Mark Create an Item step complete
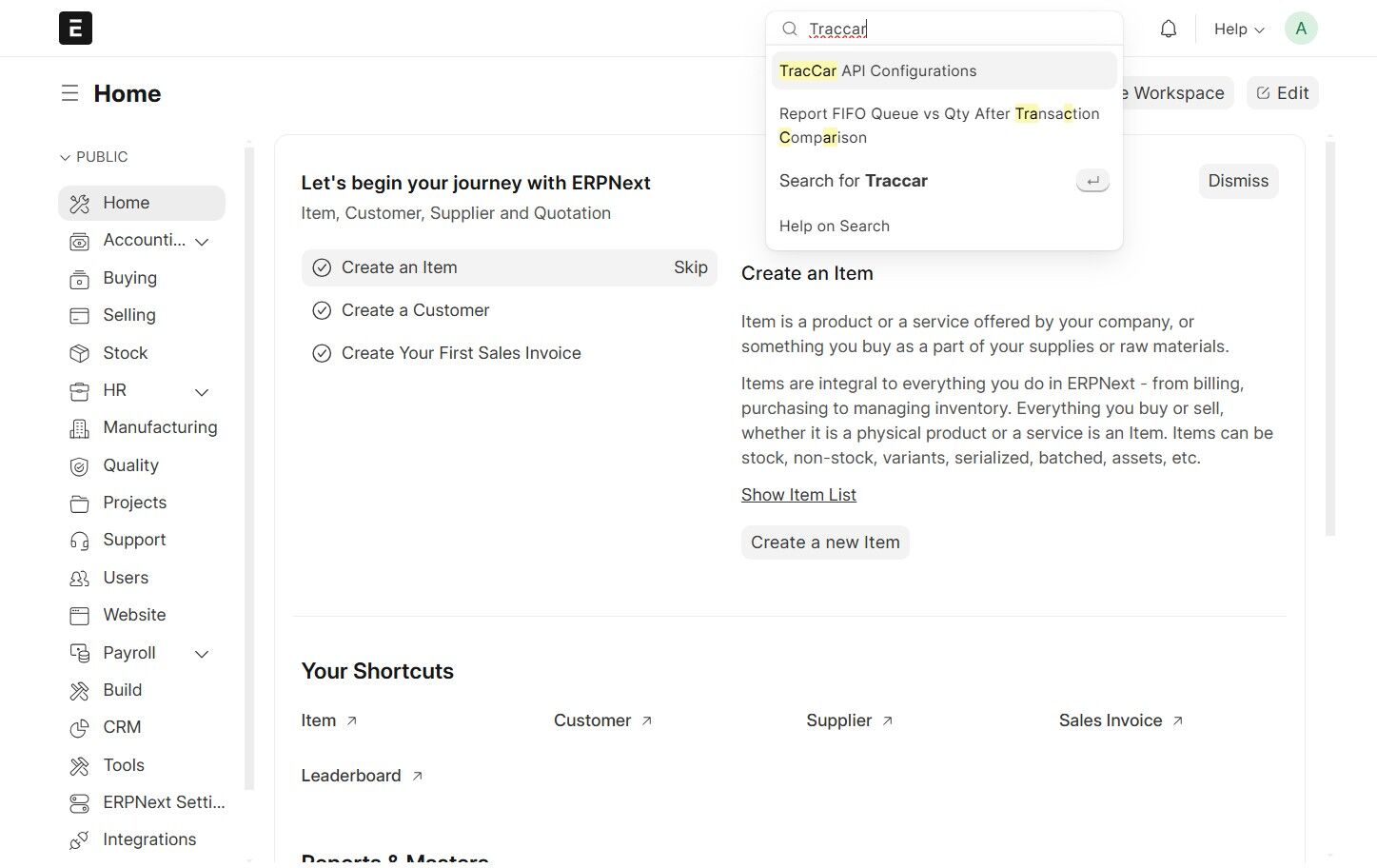 [323, 267]
